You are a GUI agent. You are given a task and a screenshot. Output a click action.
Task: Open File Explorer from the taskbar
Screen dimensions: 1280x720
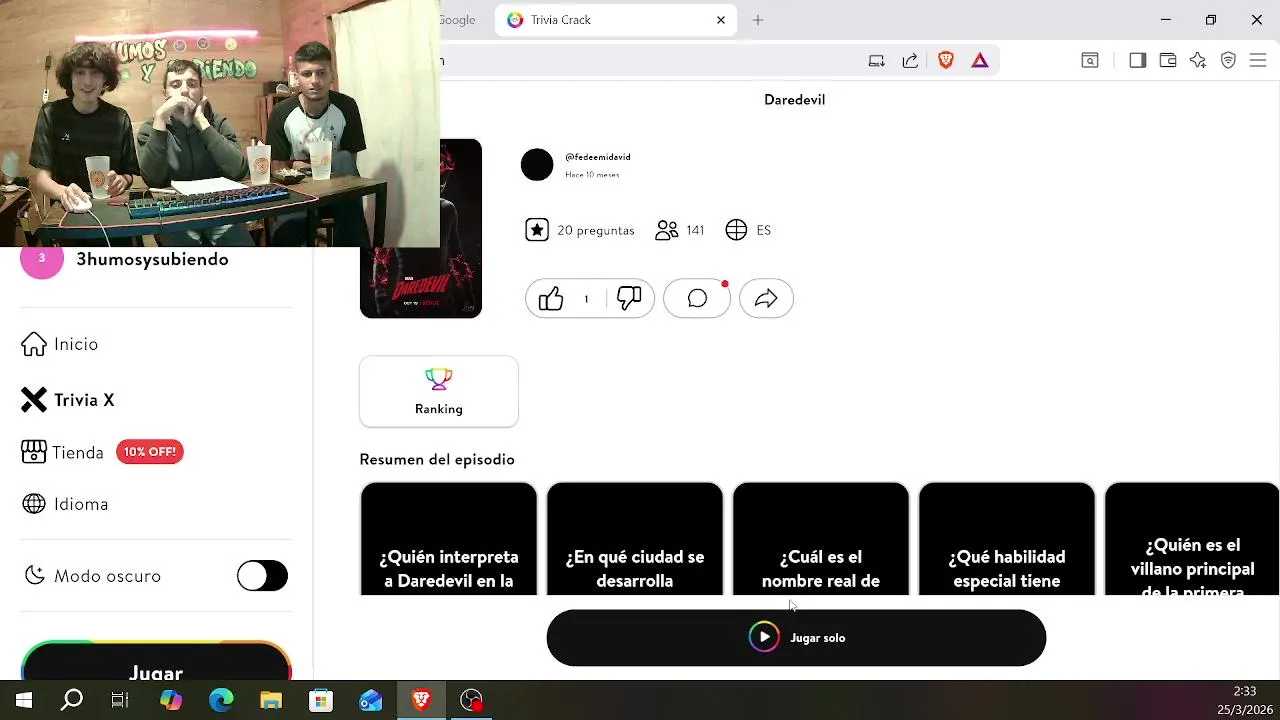click(271, 700)
